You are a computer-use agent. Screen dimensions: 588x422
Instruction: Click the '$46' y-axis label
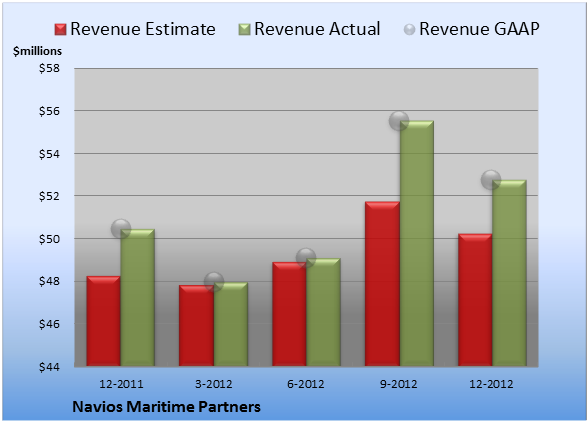point(49,324)
